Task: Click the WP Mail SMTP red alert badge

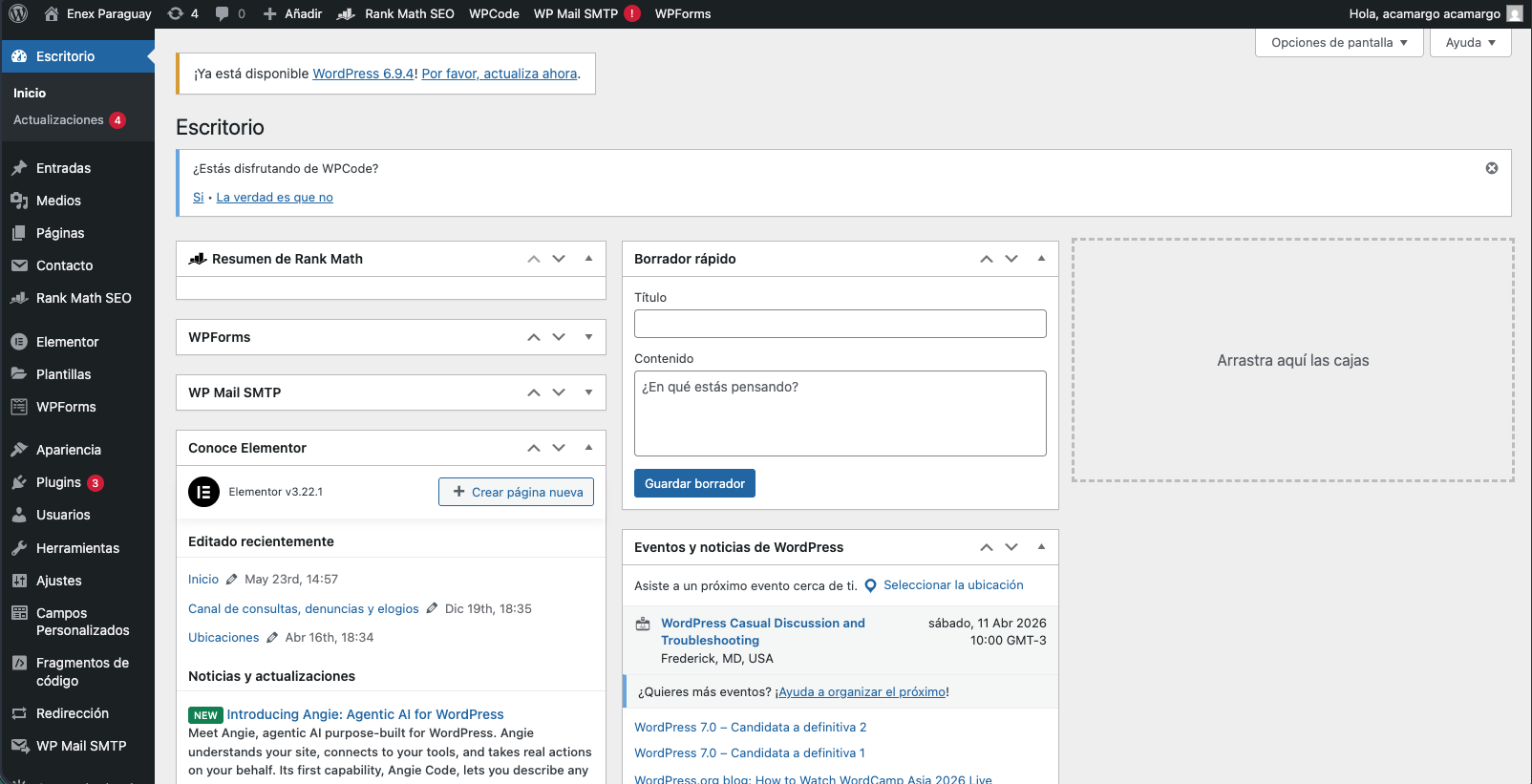Action: pyautogui.click(x=632, y=13)
